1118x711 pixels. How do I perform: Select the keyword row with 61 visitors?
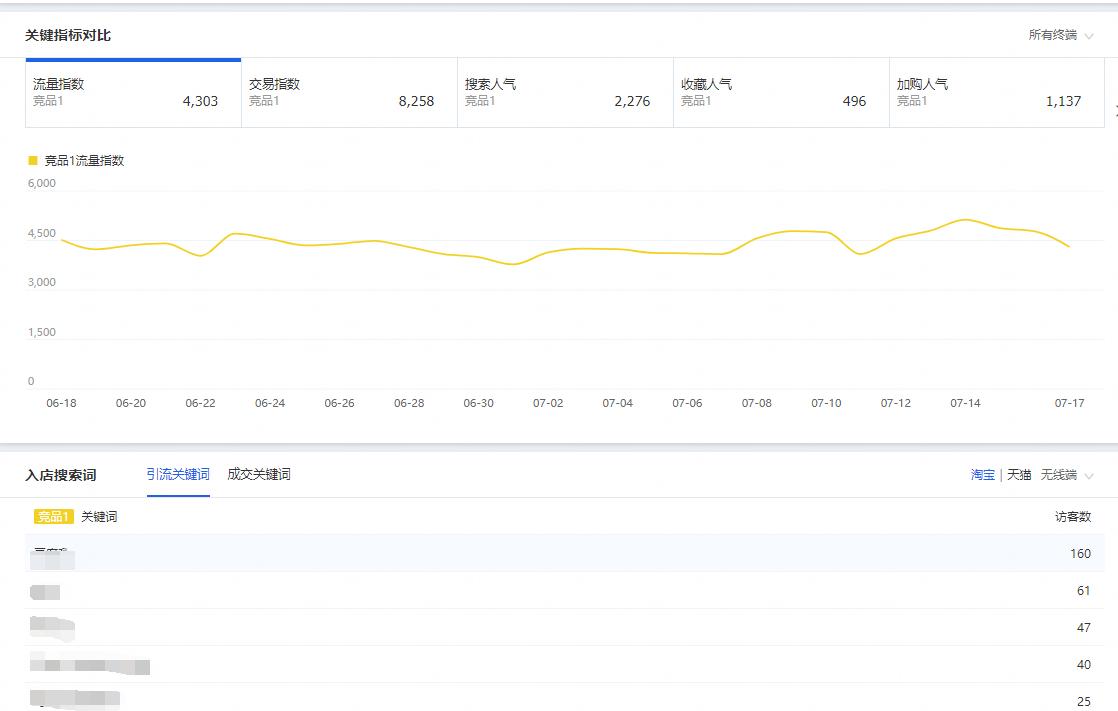(x=564, y=590)
